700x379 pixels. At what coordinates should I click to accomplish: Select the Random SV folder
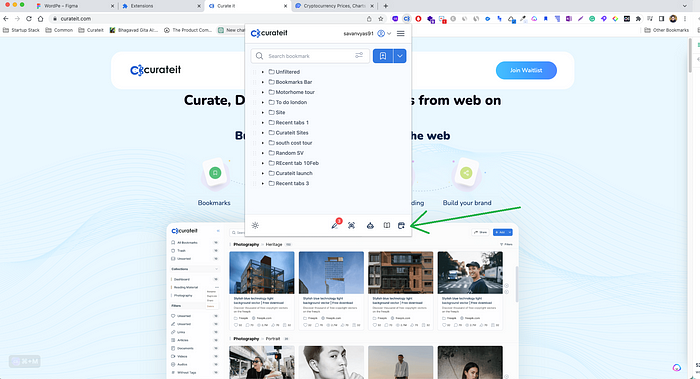286,153
